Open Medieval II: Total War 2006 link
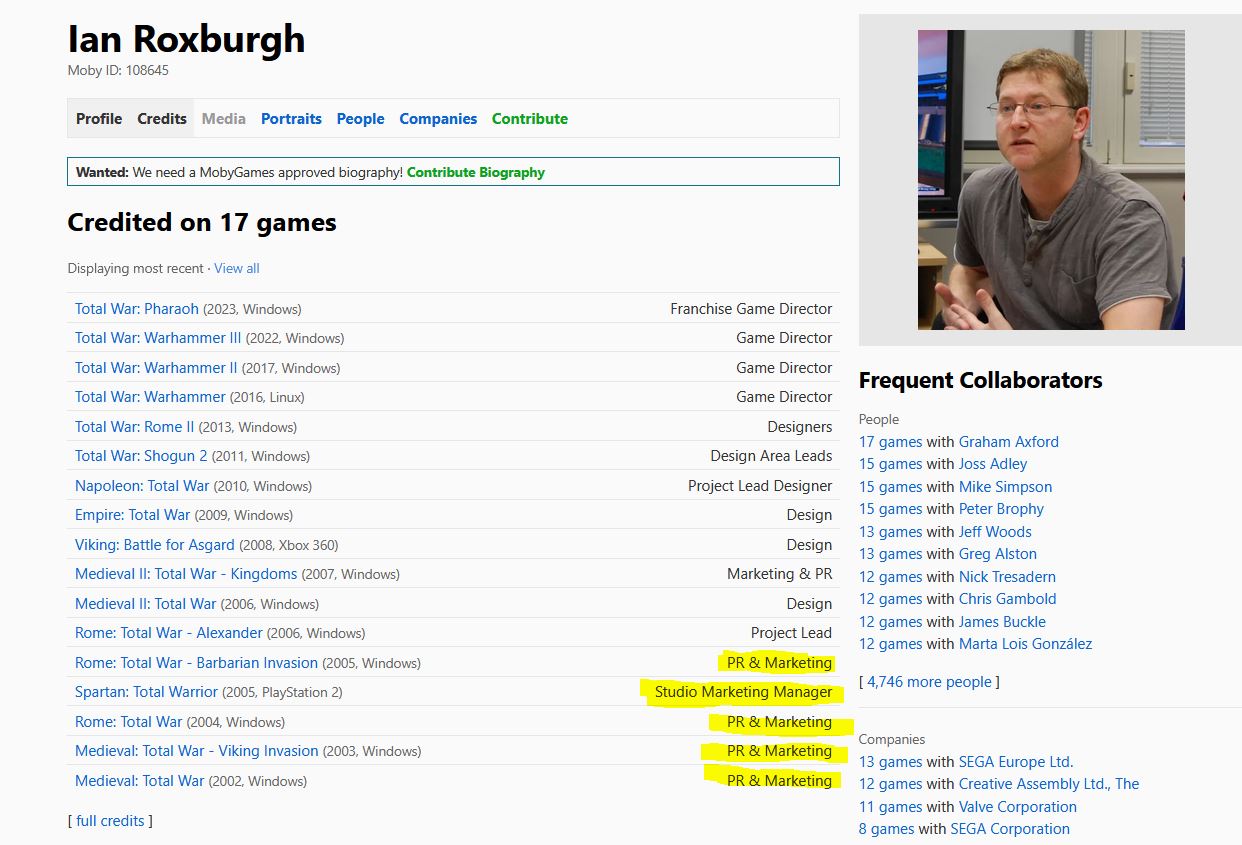The image size is (1242, 845). coord(145,604)
